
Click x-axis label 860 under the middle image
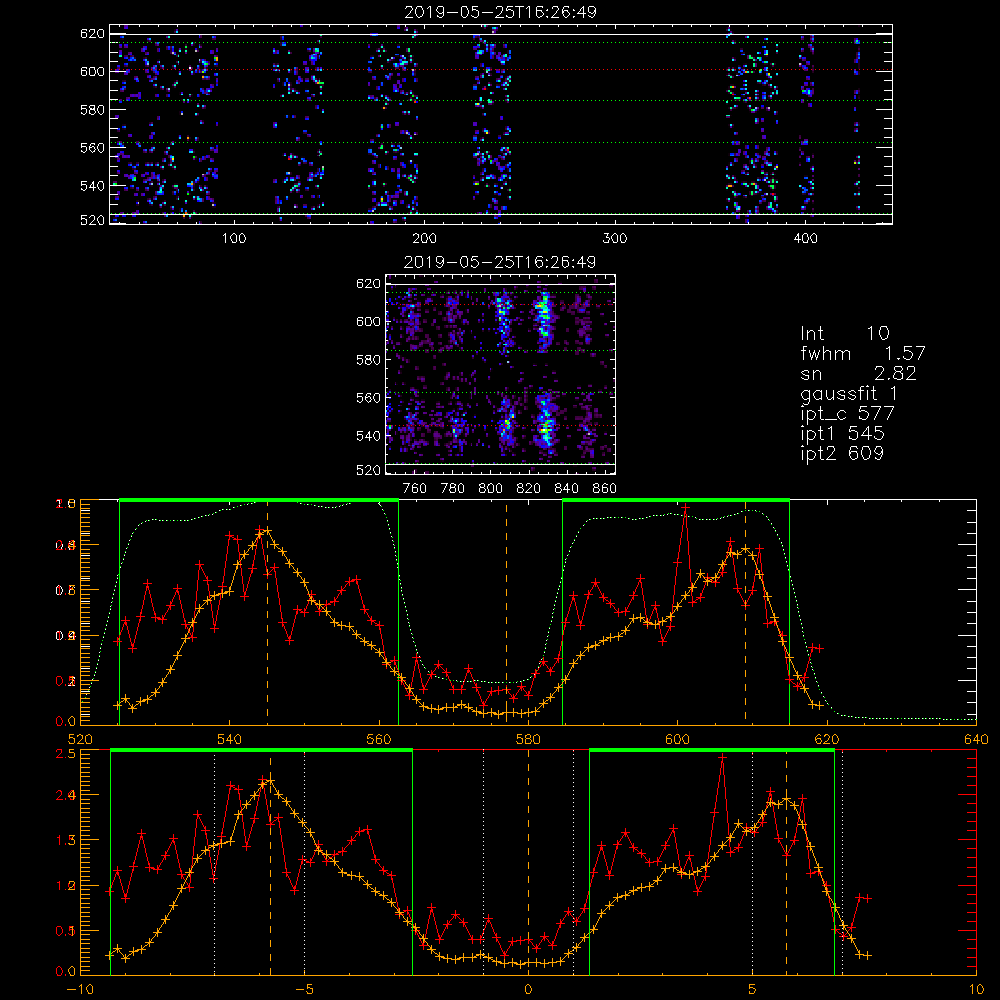[x=604, y=489]
